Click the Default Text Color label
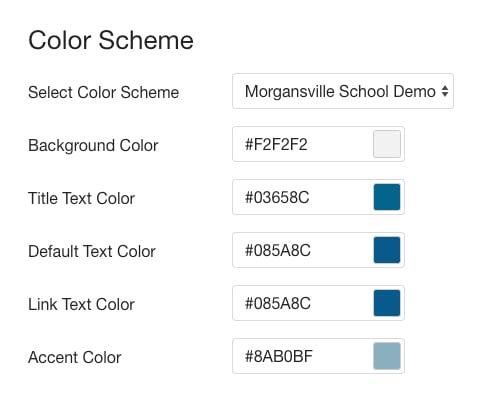Viewport: 489px width, 399px height. (x=92, y=251)
